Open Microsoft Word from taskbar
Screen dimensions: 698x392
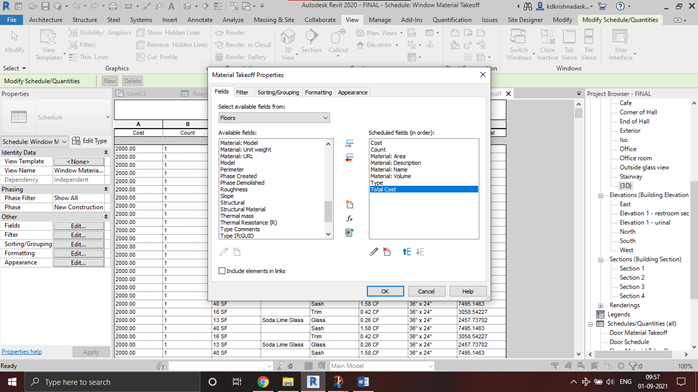(363, 382)
